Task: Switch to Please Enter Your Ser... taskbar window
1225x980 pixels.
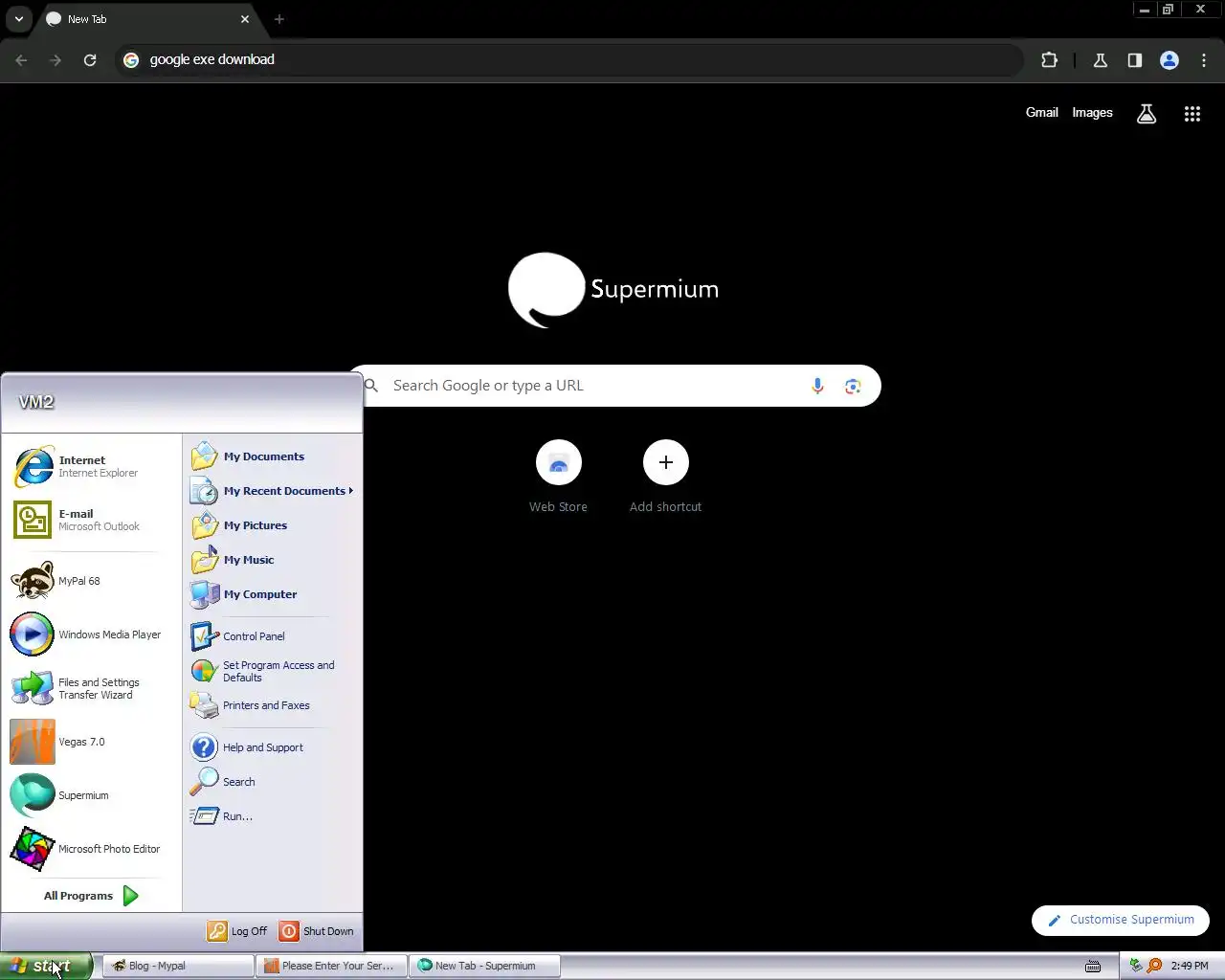Action: [x=331, y=966]
